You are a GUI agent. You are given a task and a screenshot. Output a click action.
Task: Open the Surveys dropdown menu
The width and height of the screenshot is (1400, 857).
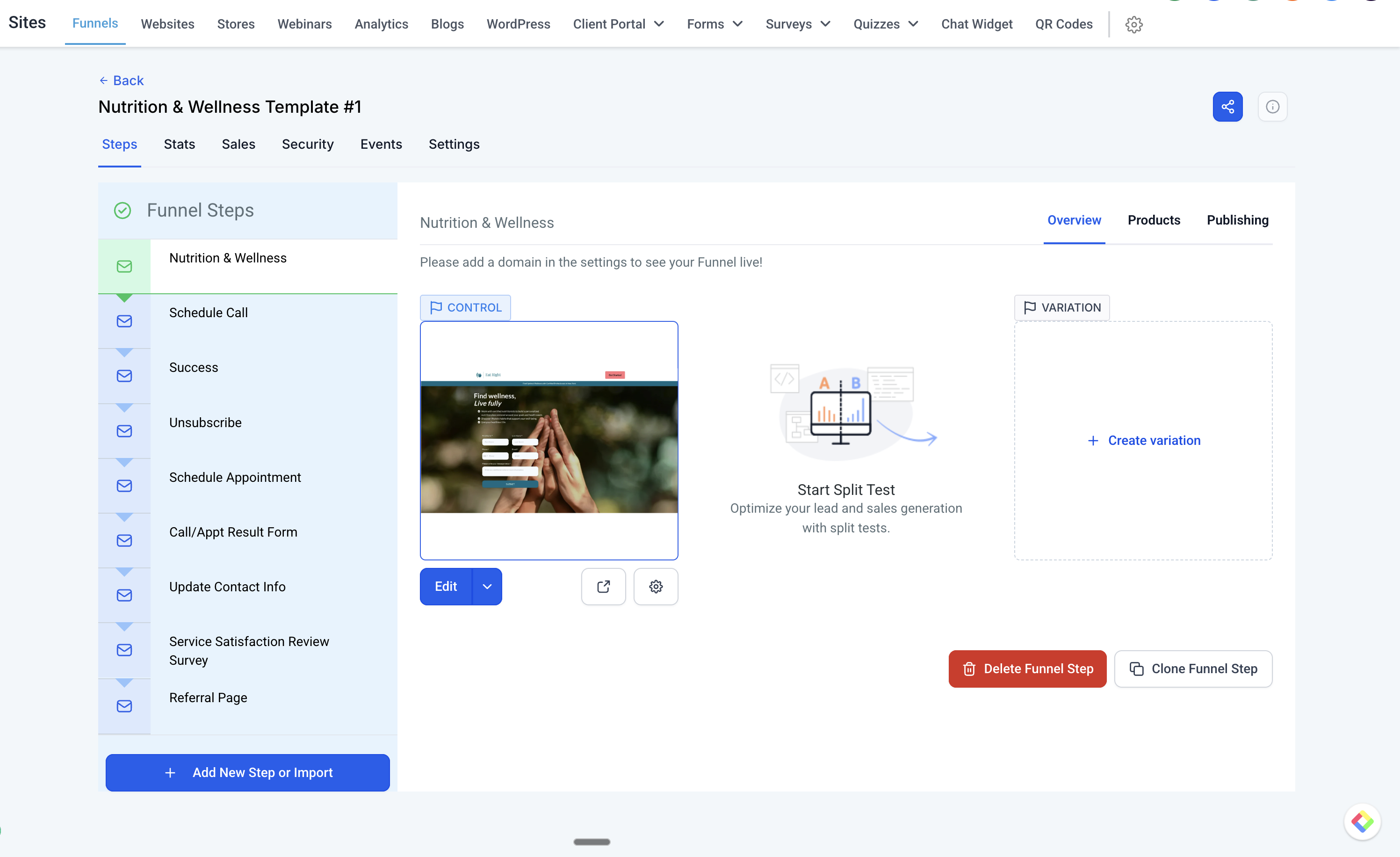797,24
